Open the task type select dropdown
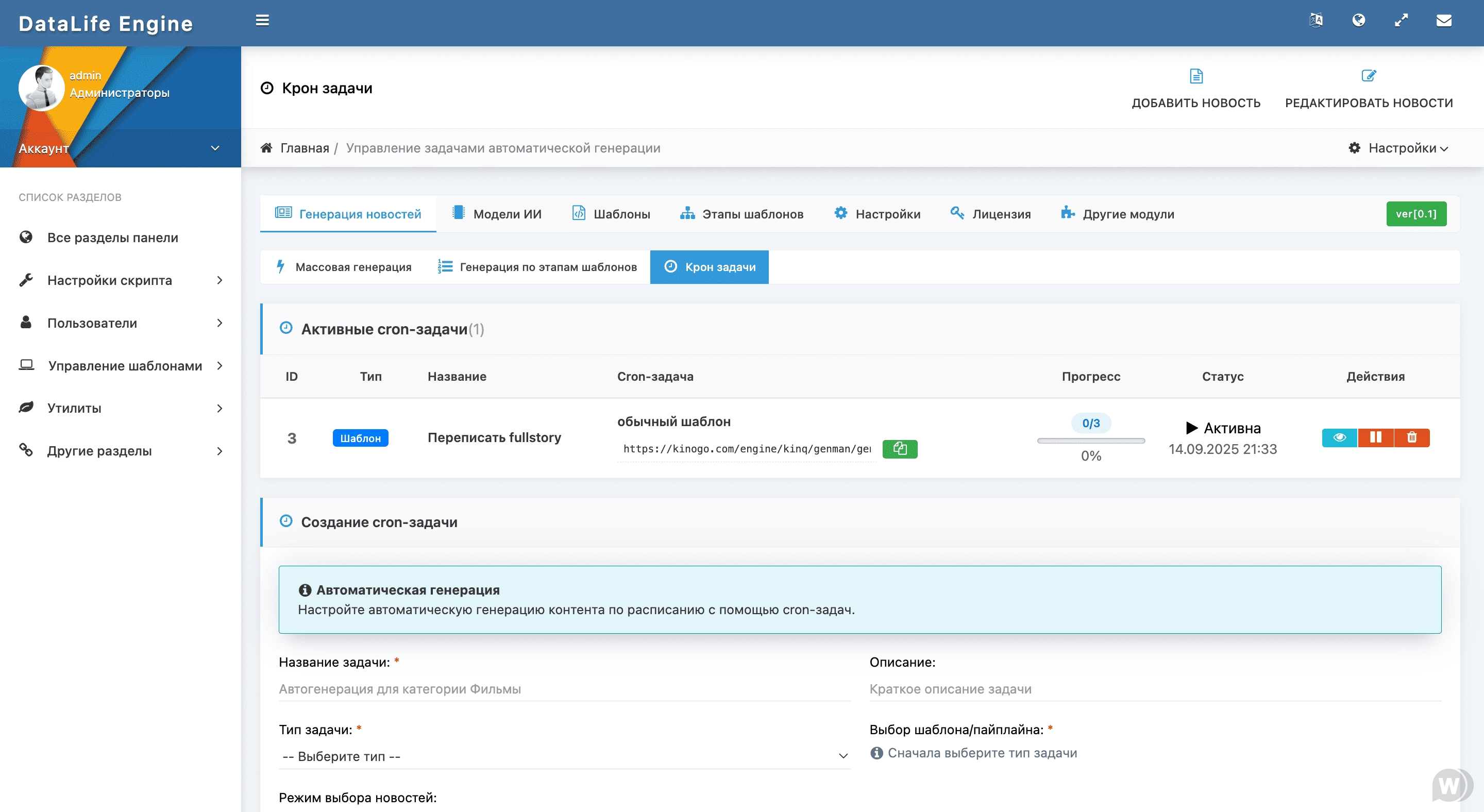This screenshot has width=1484, height=812. click(x=565, y=756)
